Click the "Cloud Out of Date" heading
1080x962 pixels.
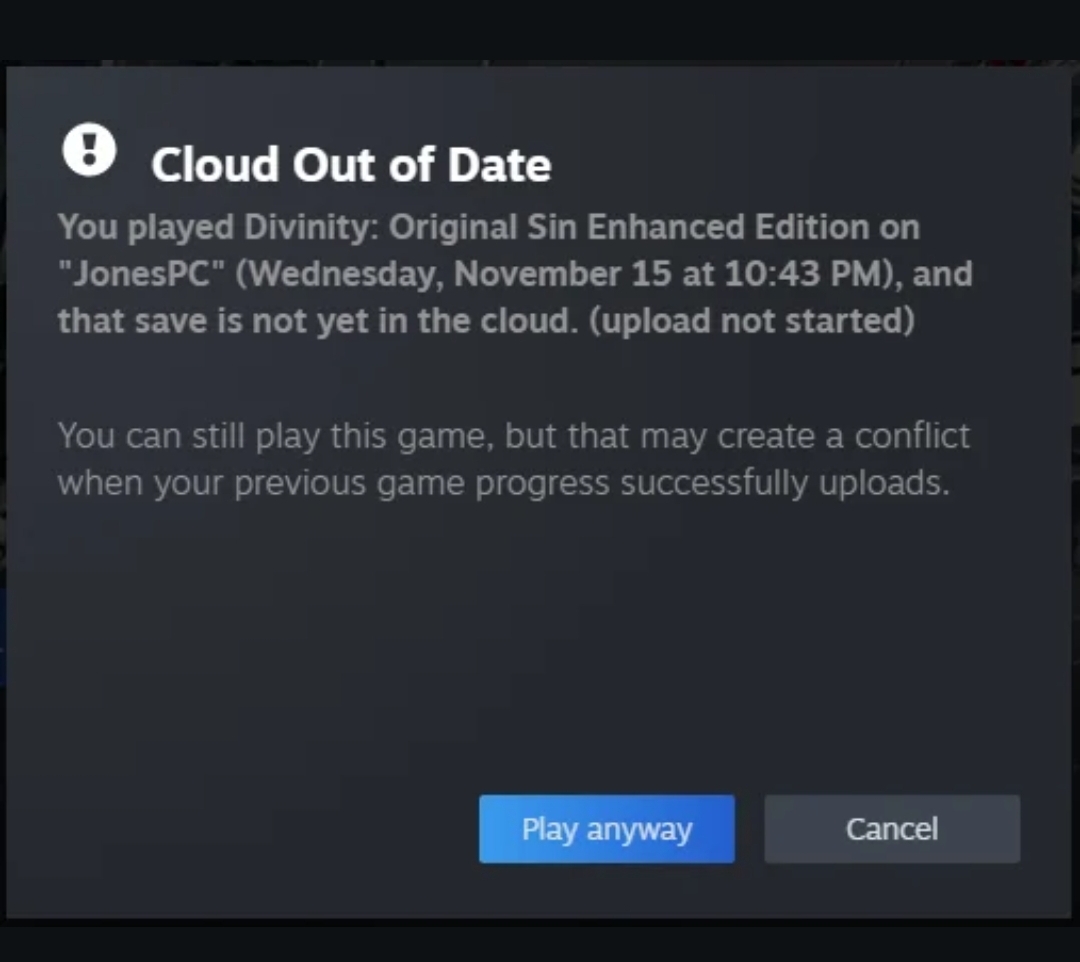tap(350, 165)
